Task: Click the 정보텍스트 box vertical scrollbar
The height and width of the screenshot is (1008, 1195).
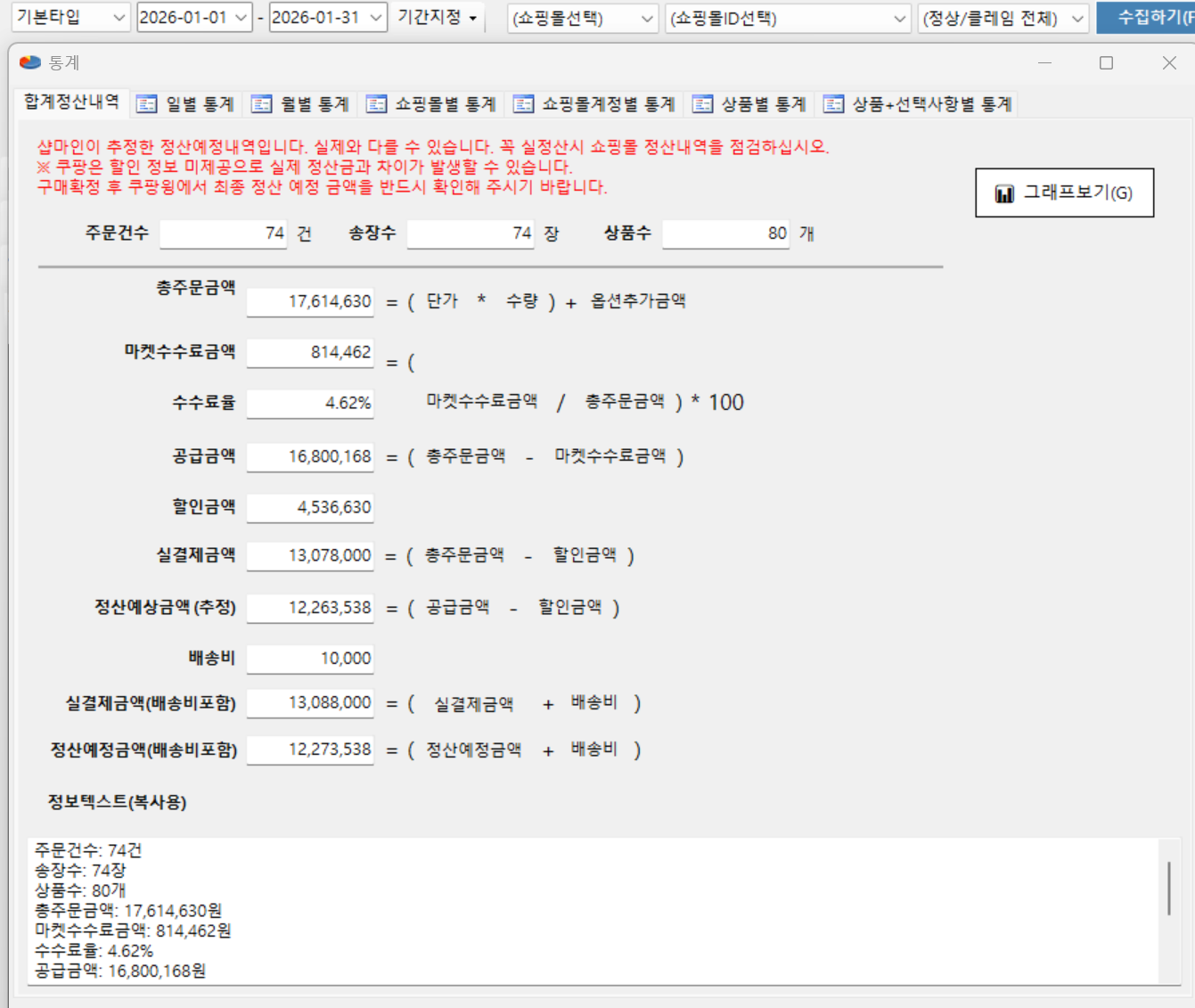Action: tap(1168, 888)
